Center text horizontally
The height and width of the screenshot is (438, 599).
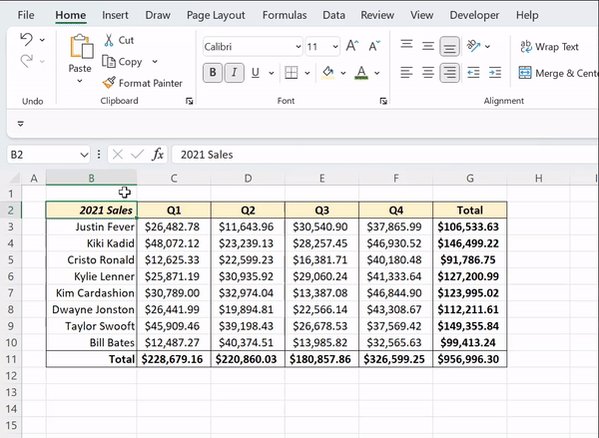pos(428,73)
